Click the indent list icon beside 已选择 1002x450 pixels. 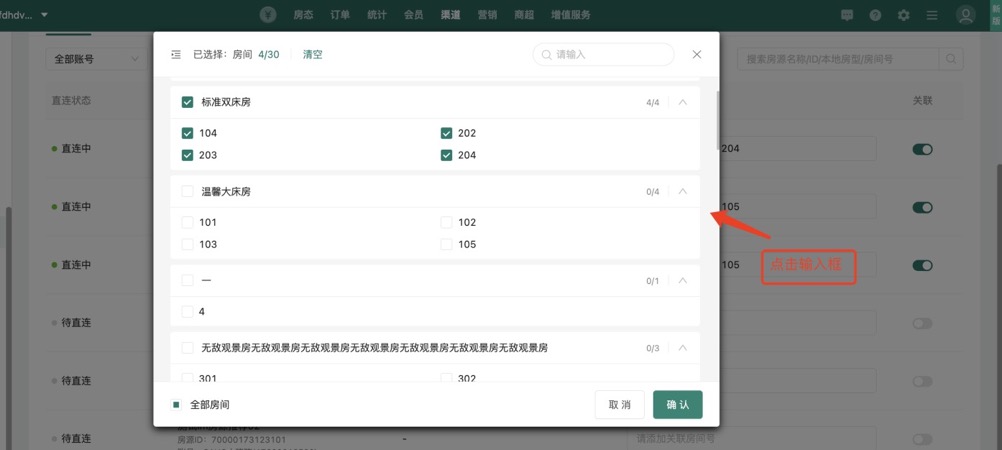176,55
